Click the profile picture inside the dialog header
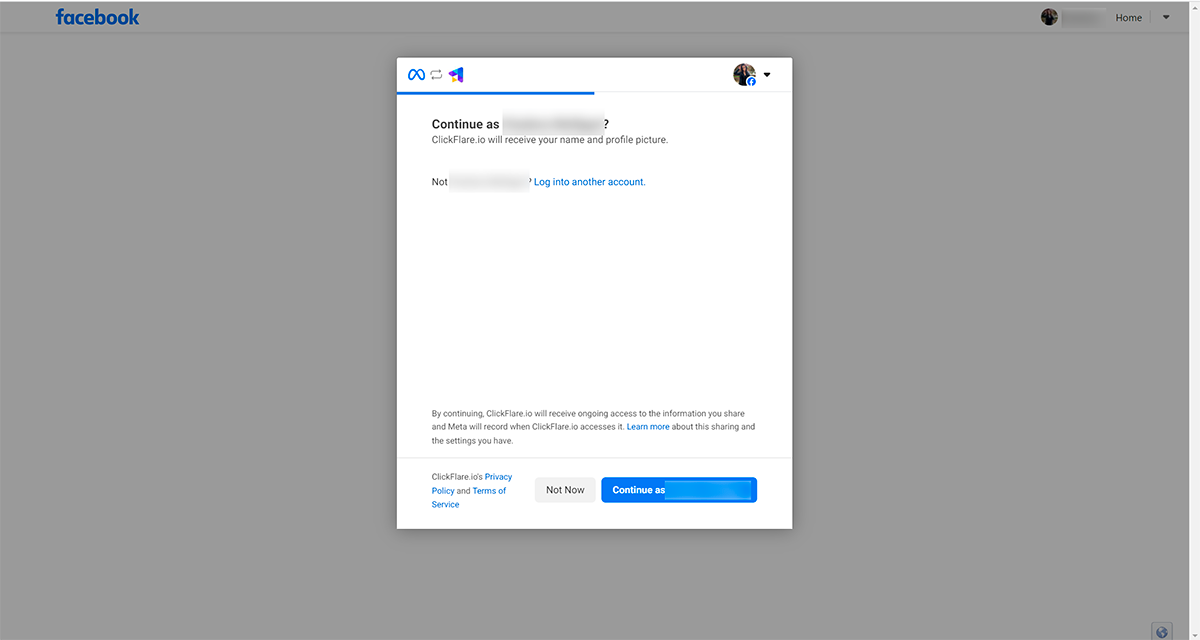Viewport: 1200px width, 640px height. (x=744, y=75)
